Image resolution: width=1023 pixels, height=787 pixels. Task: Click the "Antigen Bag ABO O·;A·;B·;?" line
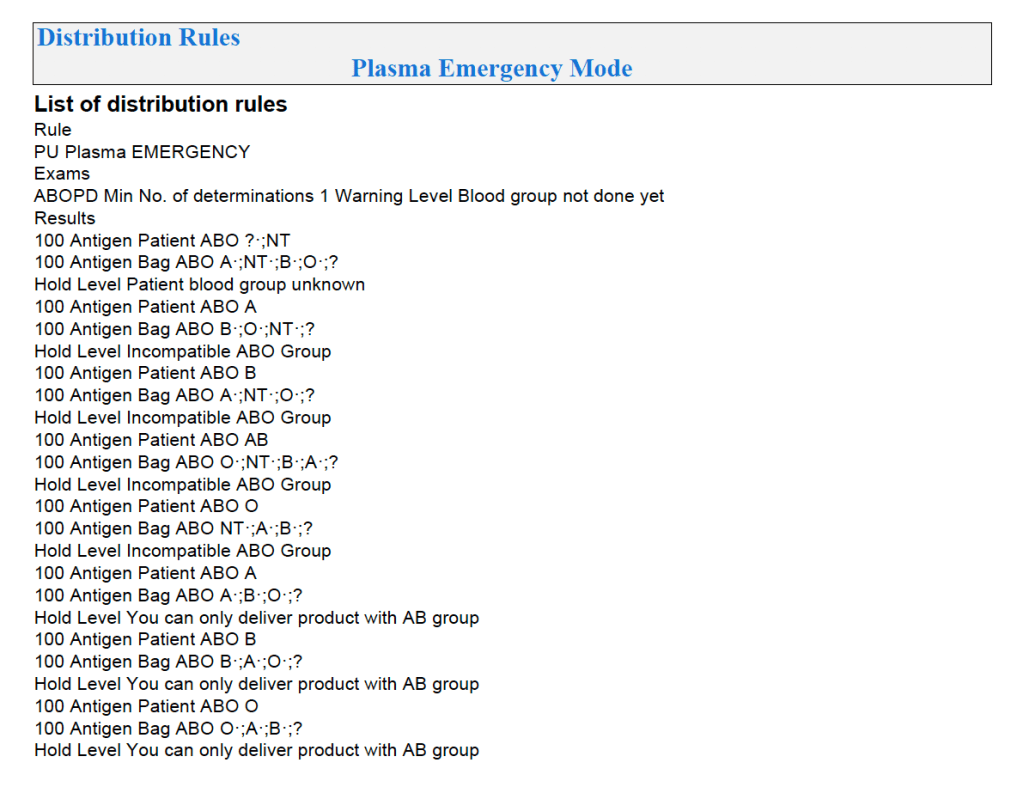tap(169, 728)
